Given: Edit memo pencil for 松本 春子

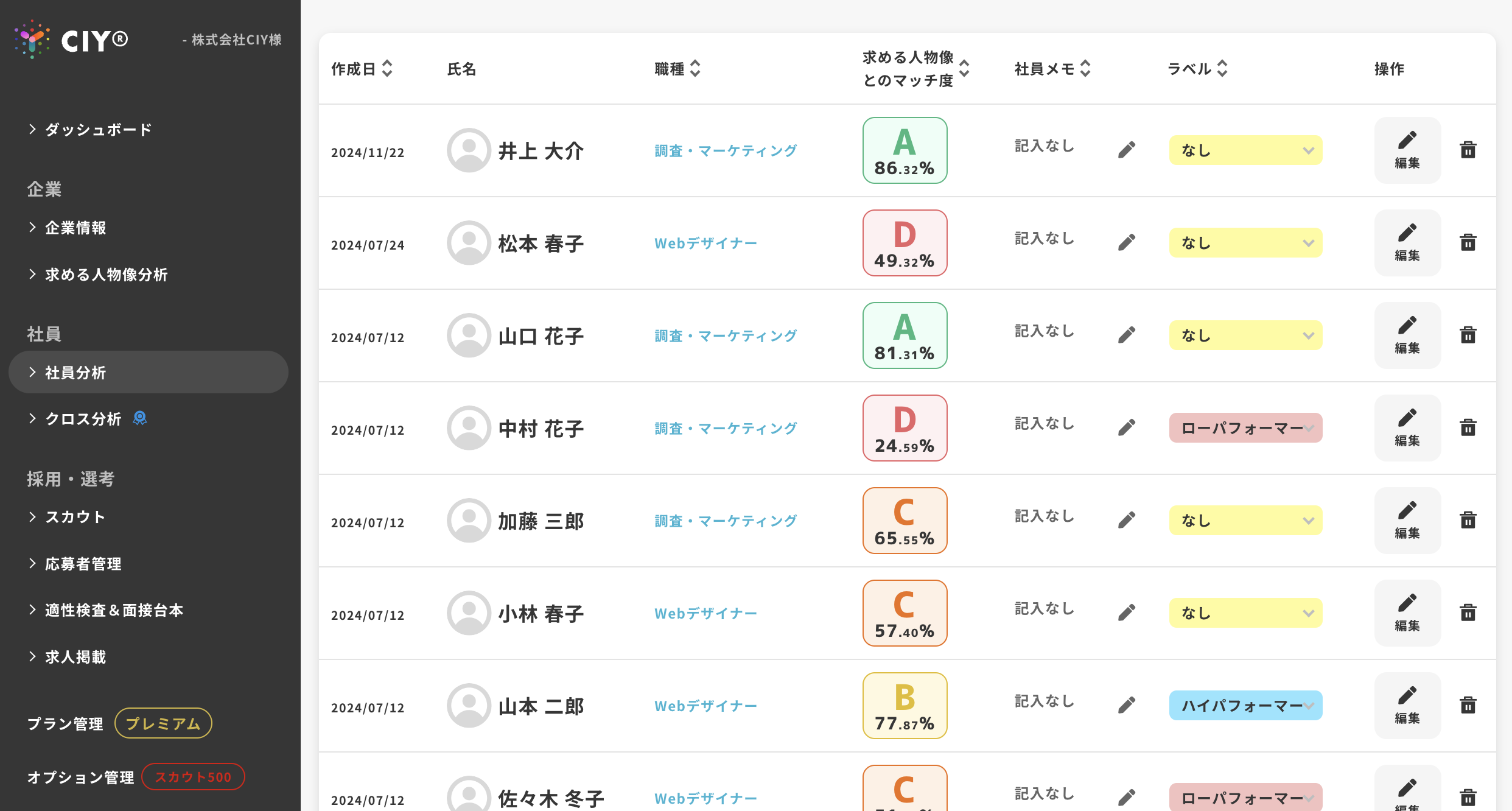Looking at the screenshot, I should (x=1127, y=242).
